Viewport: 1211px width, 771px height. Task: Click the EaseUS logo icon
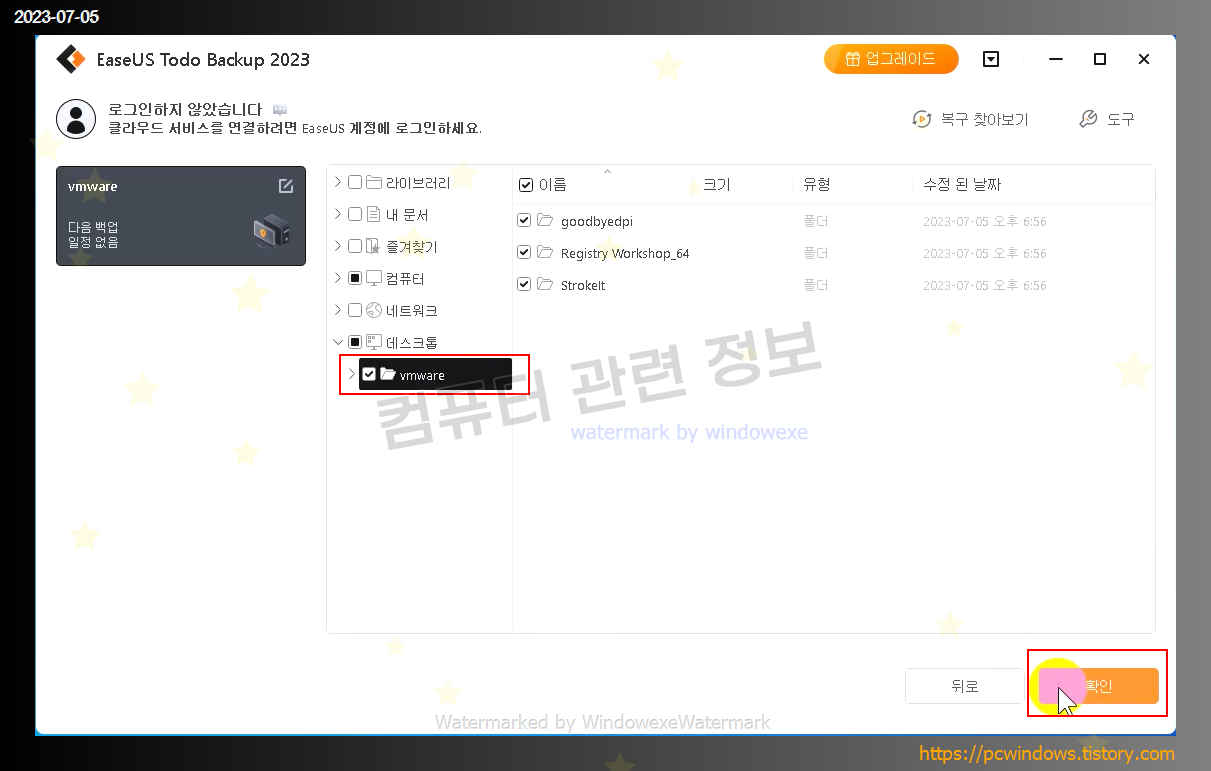[71, 59]
